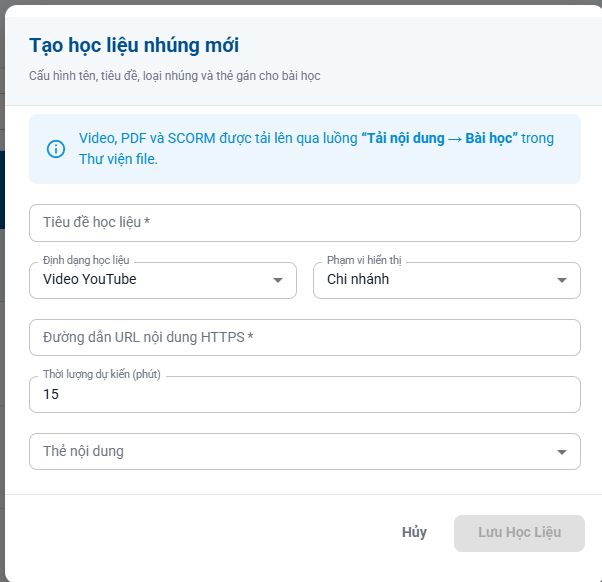Screen dimensions: 602x582
Task: Click the arrow on the Thẻ nội dung selector
Action: (562, 452)
